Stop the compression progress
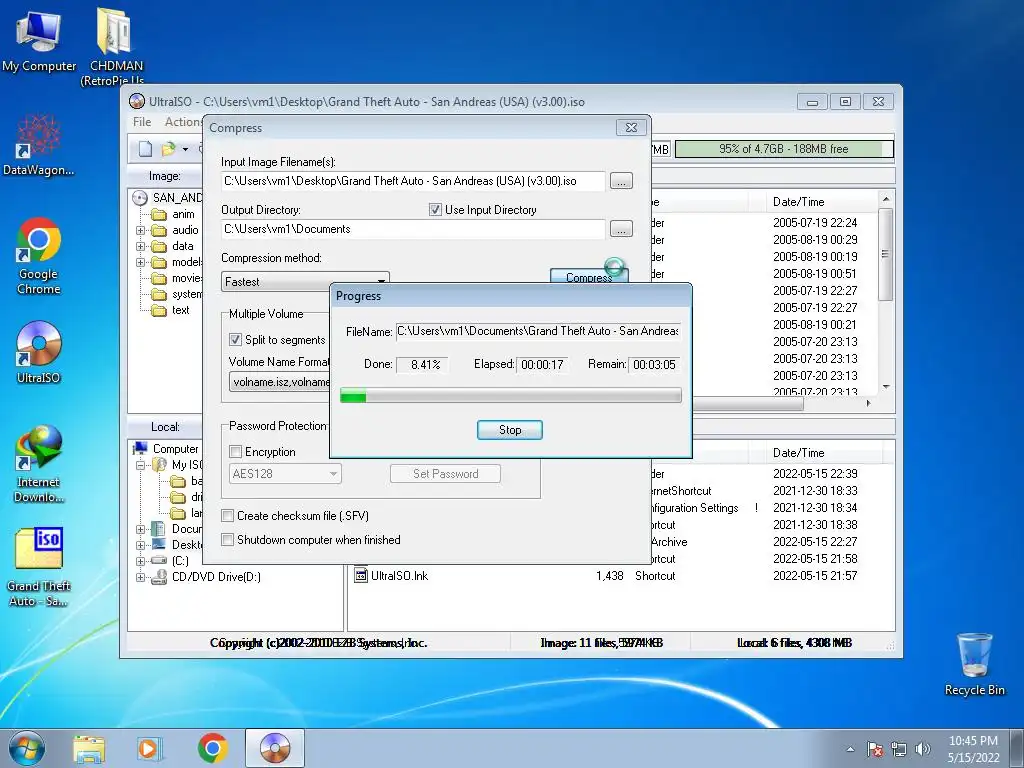The height and width of the screenshot is (768, 1024). pyautogui.click(x=509, y=430)
